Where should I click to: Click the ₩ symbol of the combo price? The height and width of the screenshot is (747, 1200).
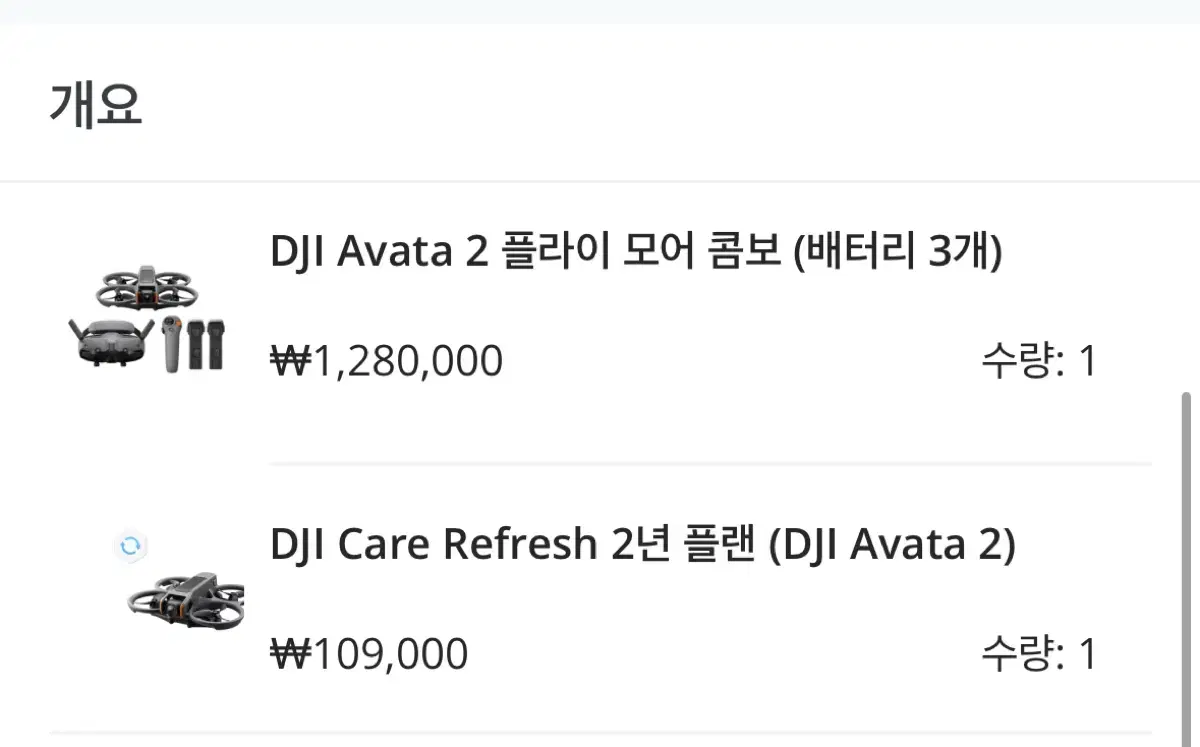pyautogui.click(x=291, y=361)
